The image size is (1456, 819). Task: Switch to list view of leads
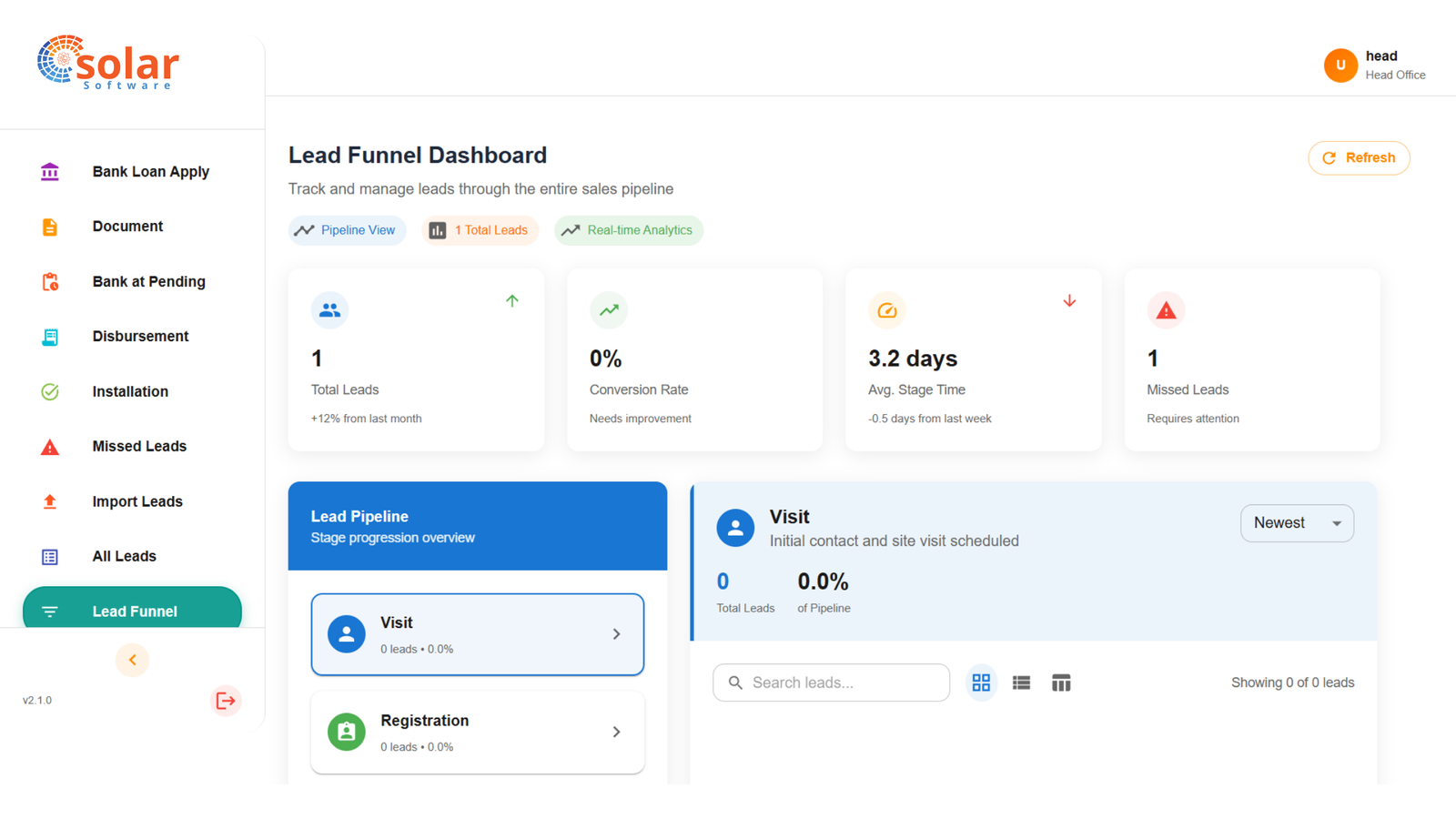(1021, 682)
